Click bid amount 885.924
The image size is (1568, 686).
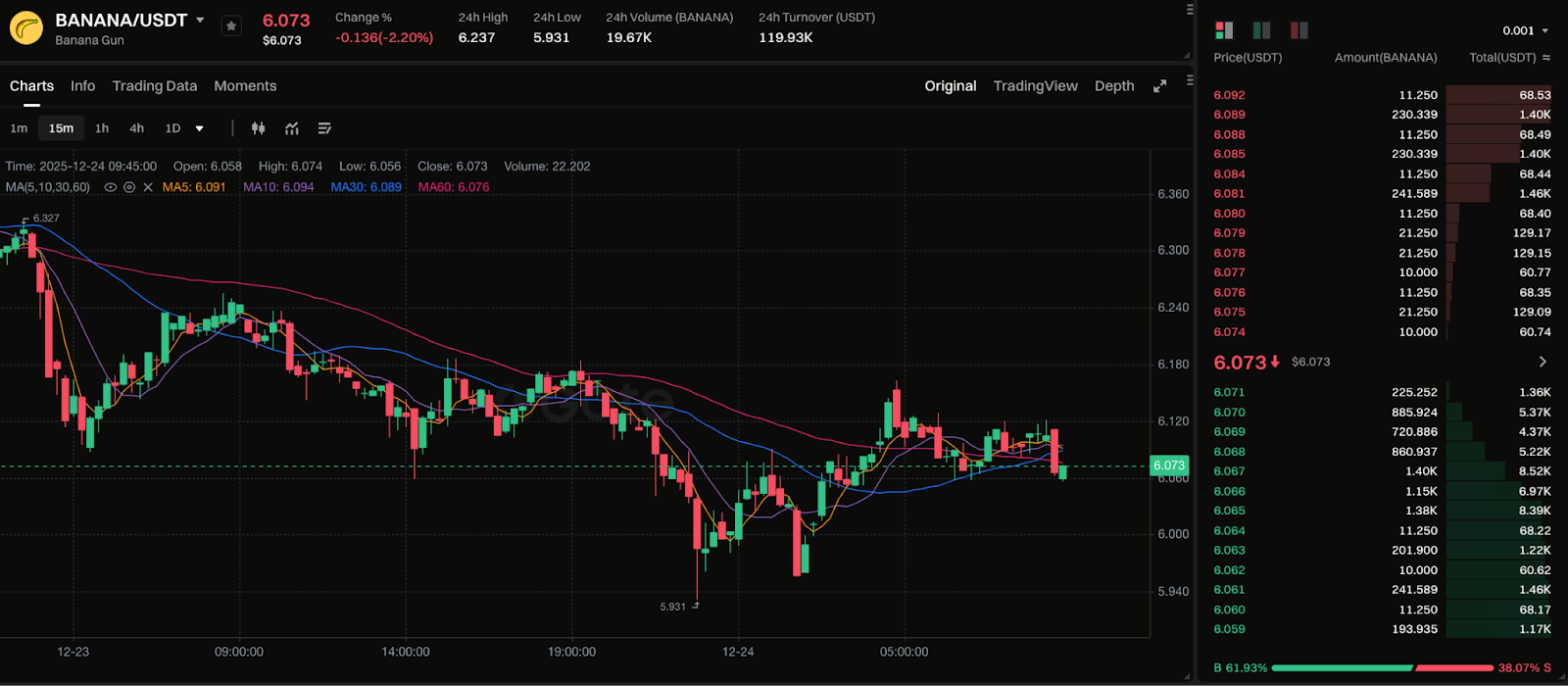[x=1414, y=413]
